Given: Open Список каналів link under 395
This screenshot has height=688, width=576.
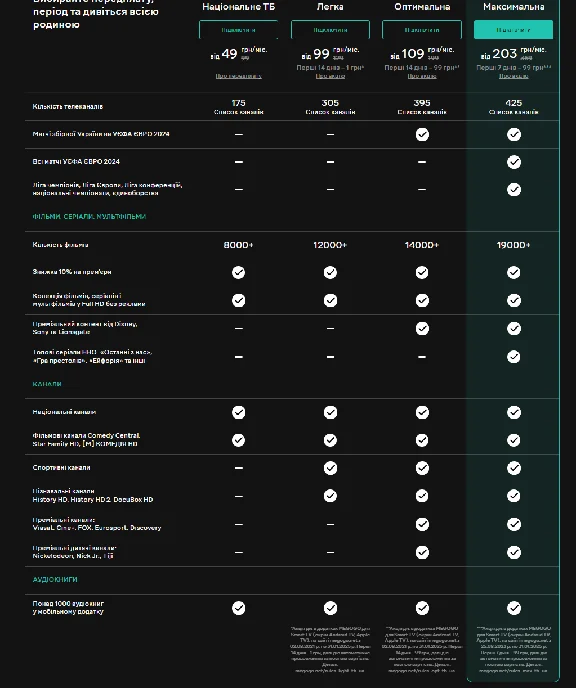Looking at the screenshot, I should click(x=422, y=112).
